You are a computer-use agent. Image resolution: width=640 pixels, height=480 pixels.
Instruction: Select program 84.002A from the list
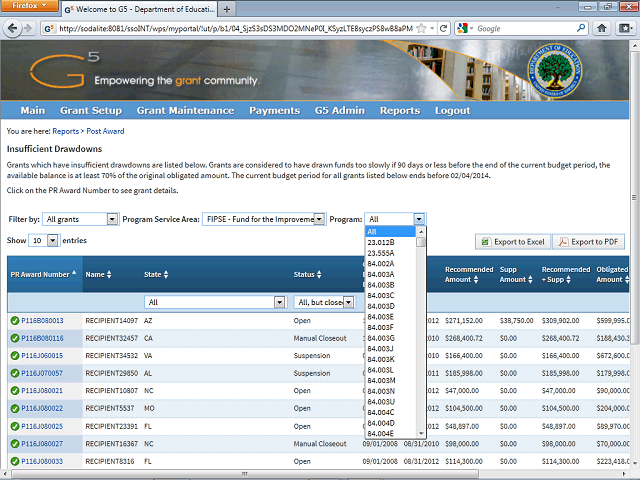coord(381,264)
